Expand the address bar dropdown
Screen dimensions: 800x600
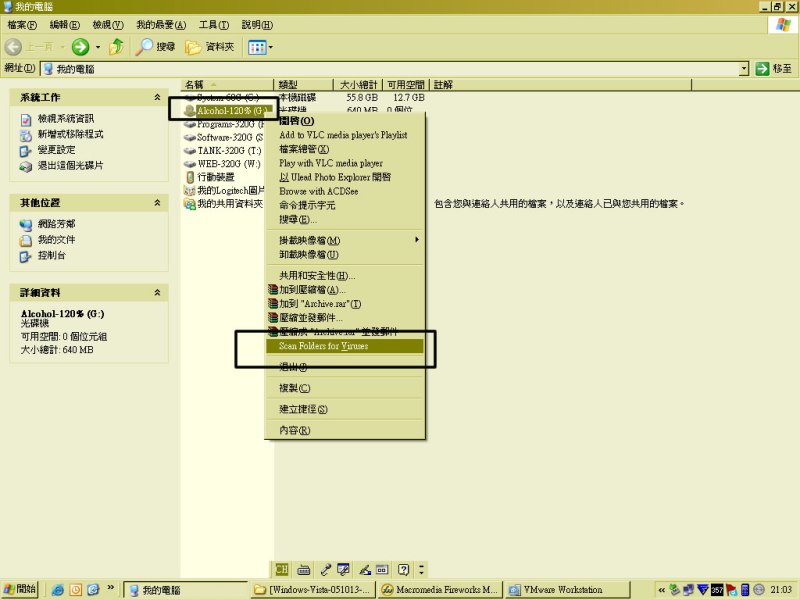744,68
